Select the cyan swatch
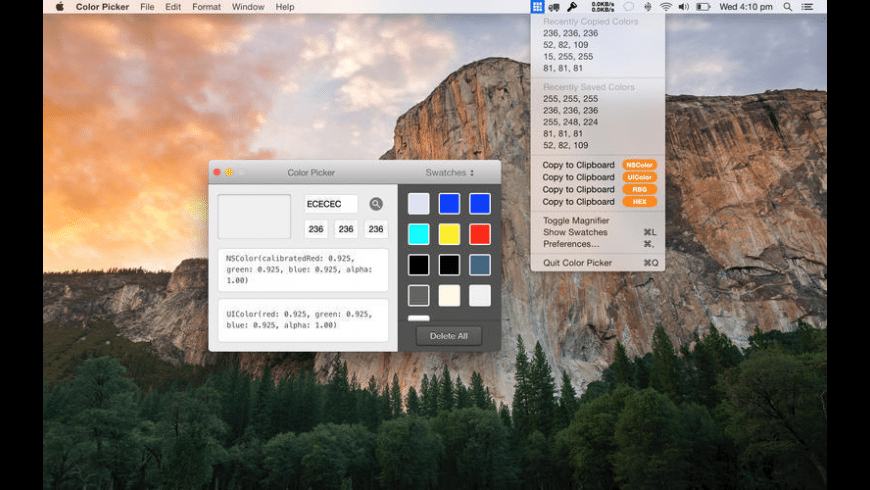Image resolution: width=870 pixels, height=490 pixels. point(418,234)
